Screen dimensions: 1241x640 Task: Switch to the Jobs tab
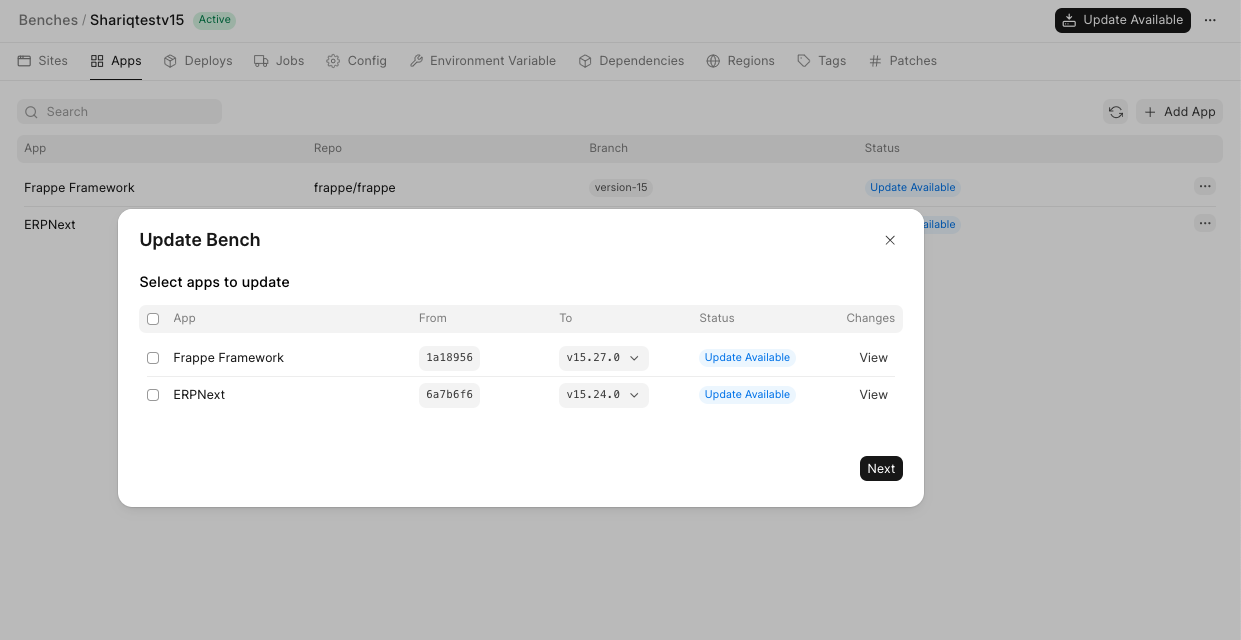tap(279, 61)
